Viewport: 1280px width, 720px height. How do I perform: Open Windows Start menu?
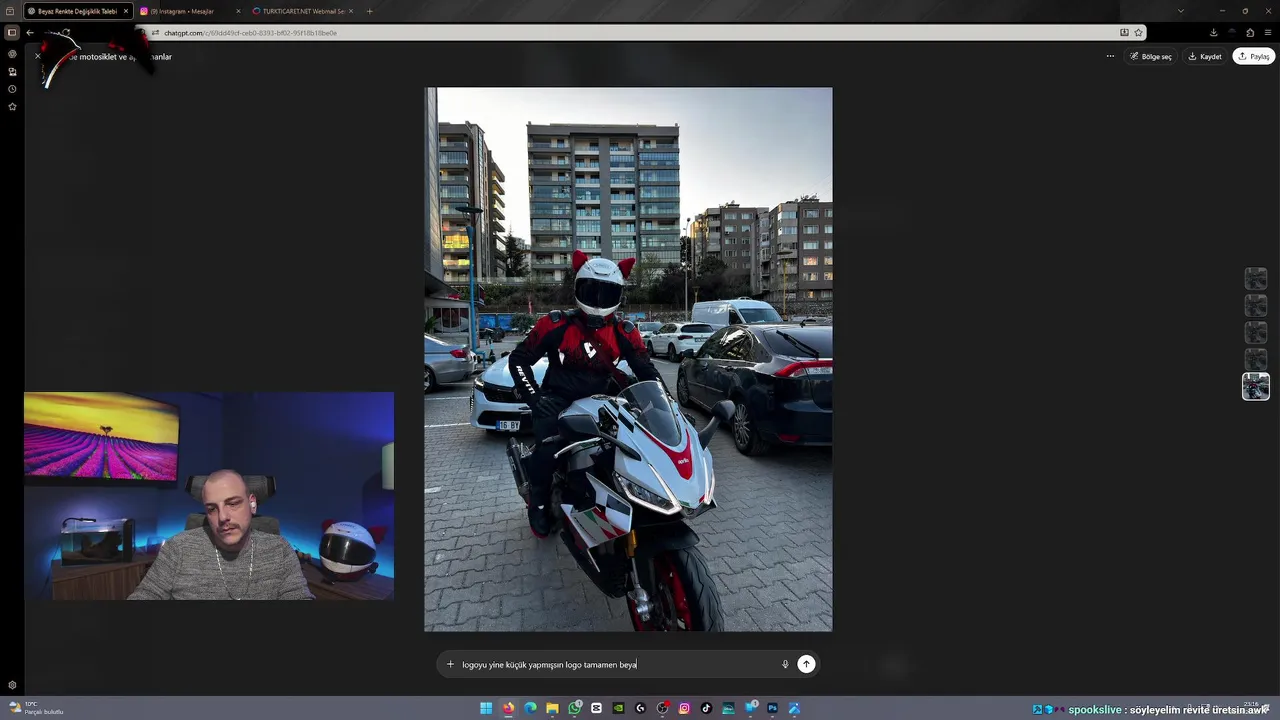[x=486, y=708]
